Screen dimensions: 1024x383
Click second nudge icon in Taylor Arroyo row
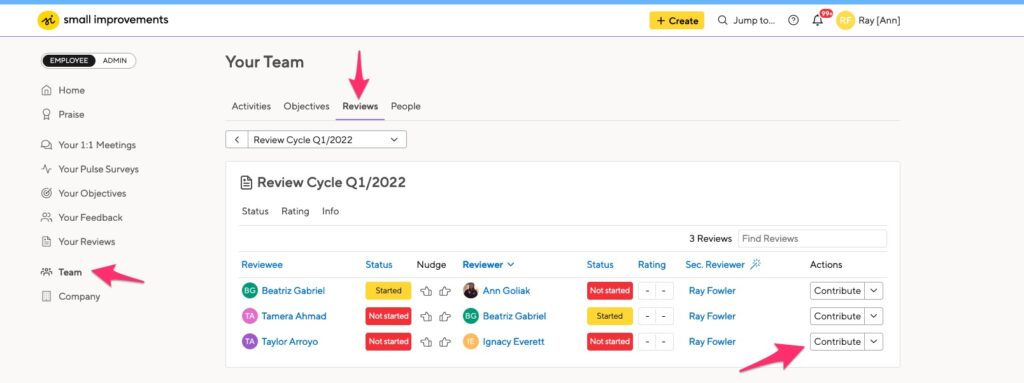pyautogui.click(x=445, y=342)
